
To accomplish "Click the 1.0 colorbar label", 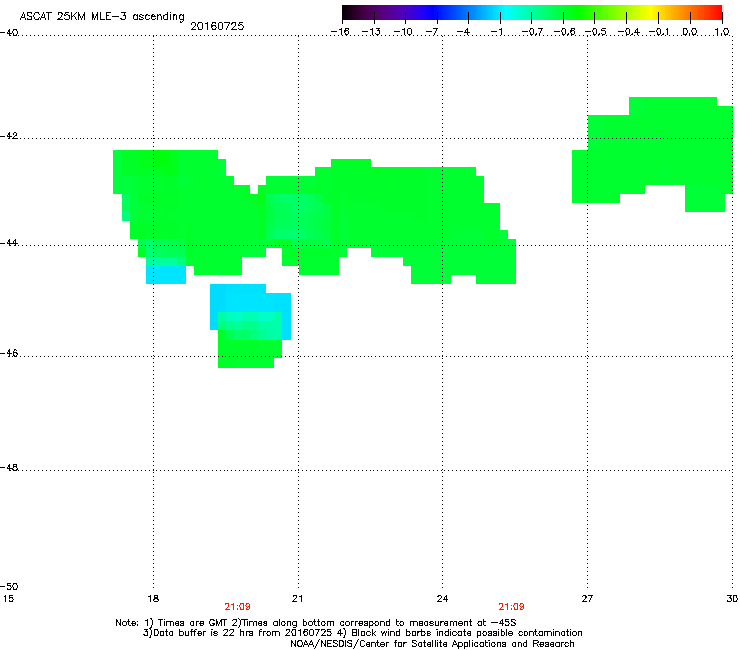I will (722, 32).
